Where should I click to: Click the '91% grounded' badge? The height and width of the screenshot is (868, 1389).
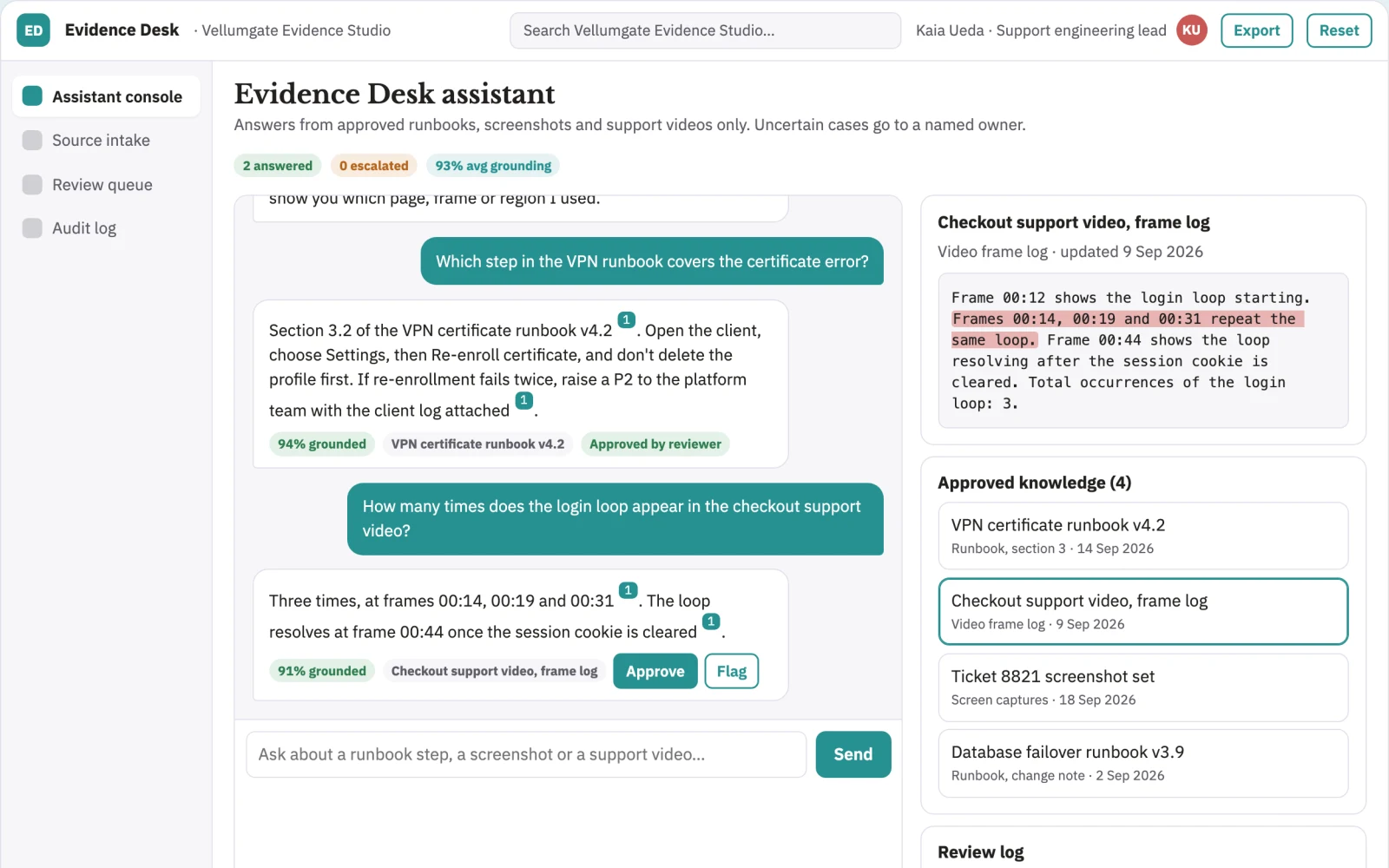tap(322, 671)
